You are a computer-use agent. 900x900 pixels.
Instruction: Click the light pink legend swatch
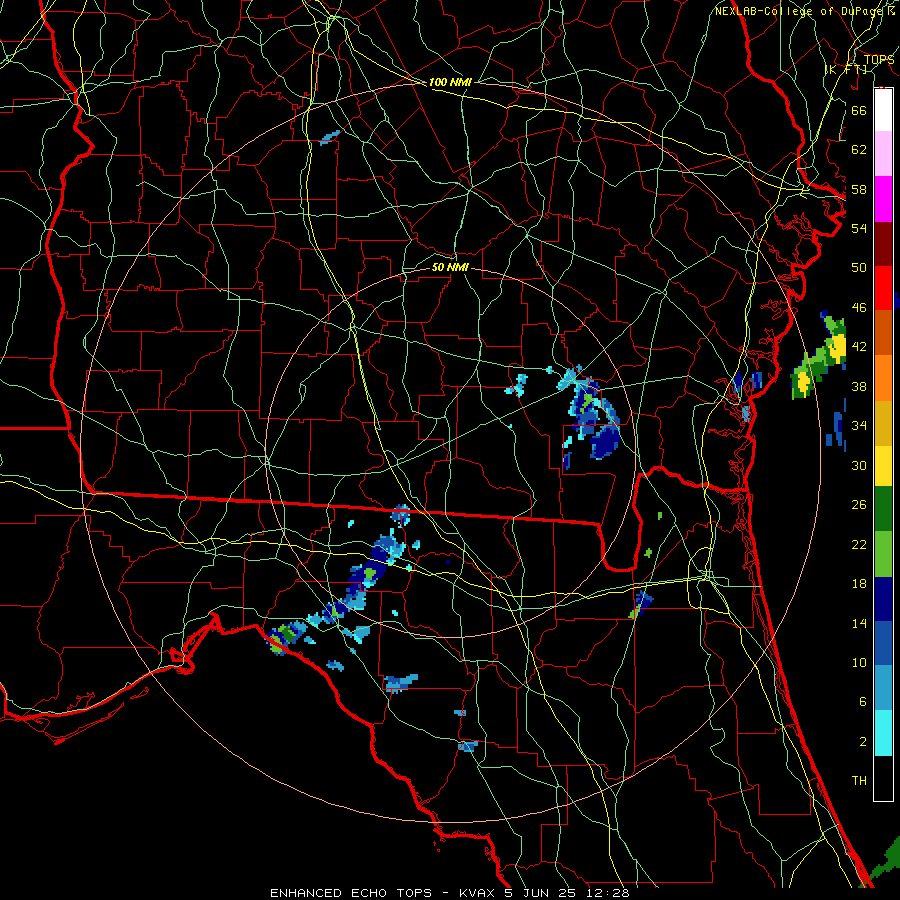[883, 154]
